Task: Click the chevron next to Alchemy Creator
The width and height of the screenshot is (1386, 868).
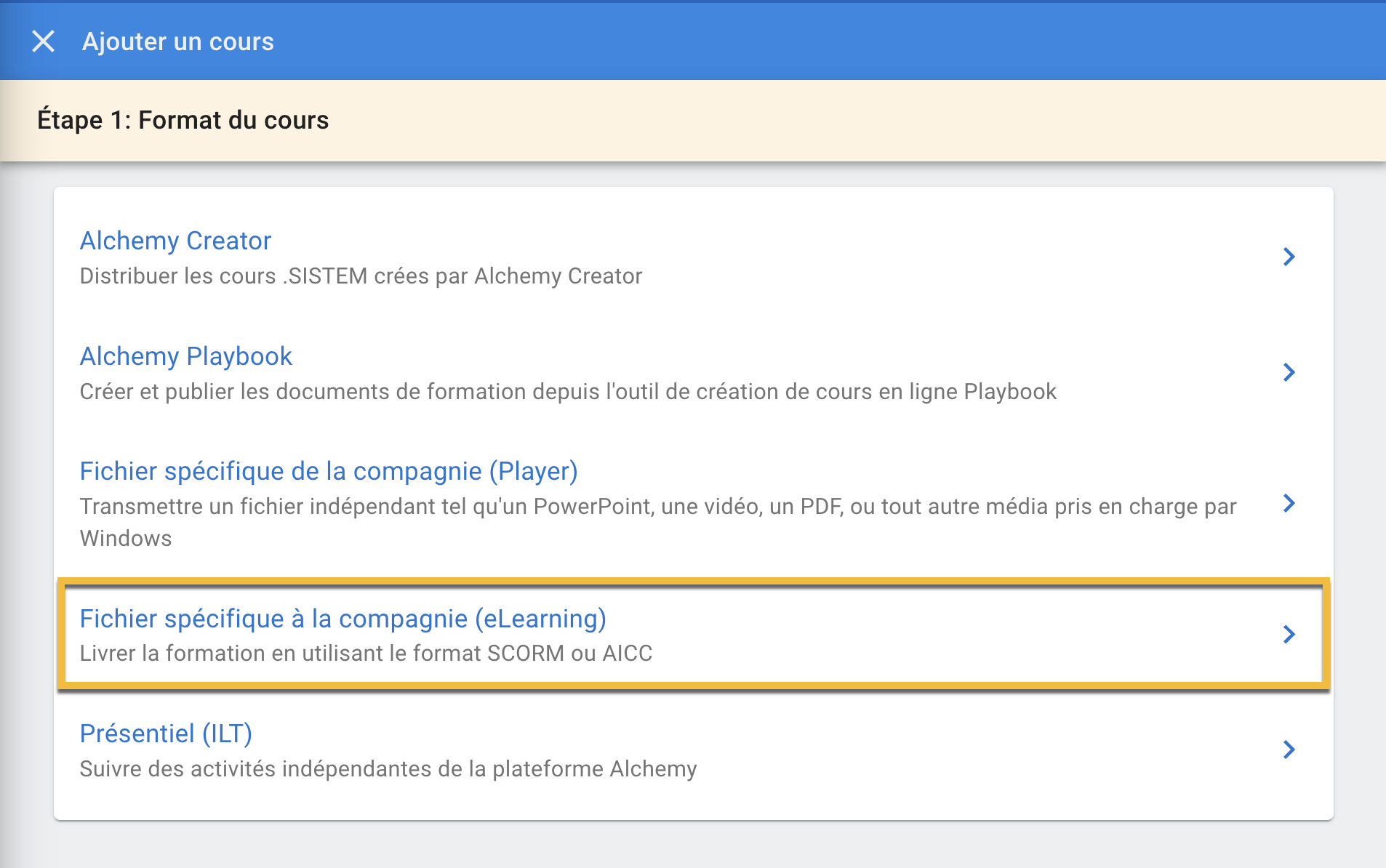Action: [1290, 257]
